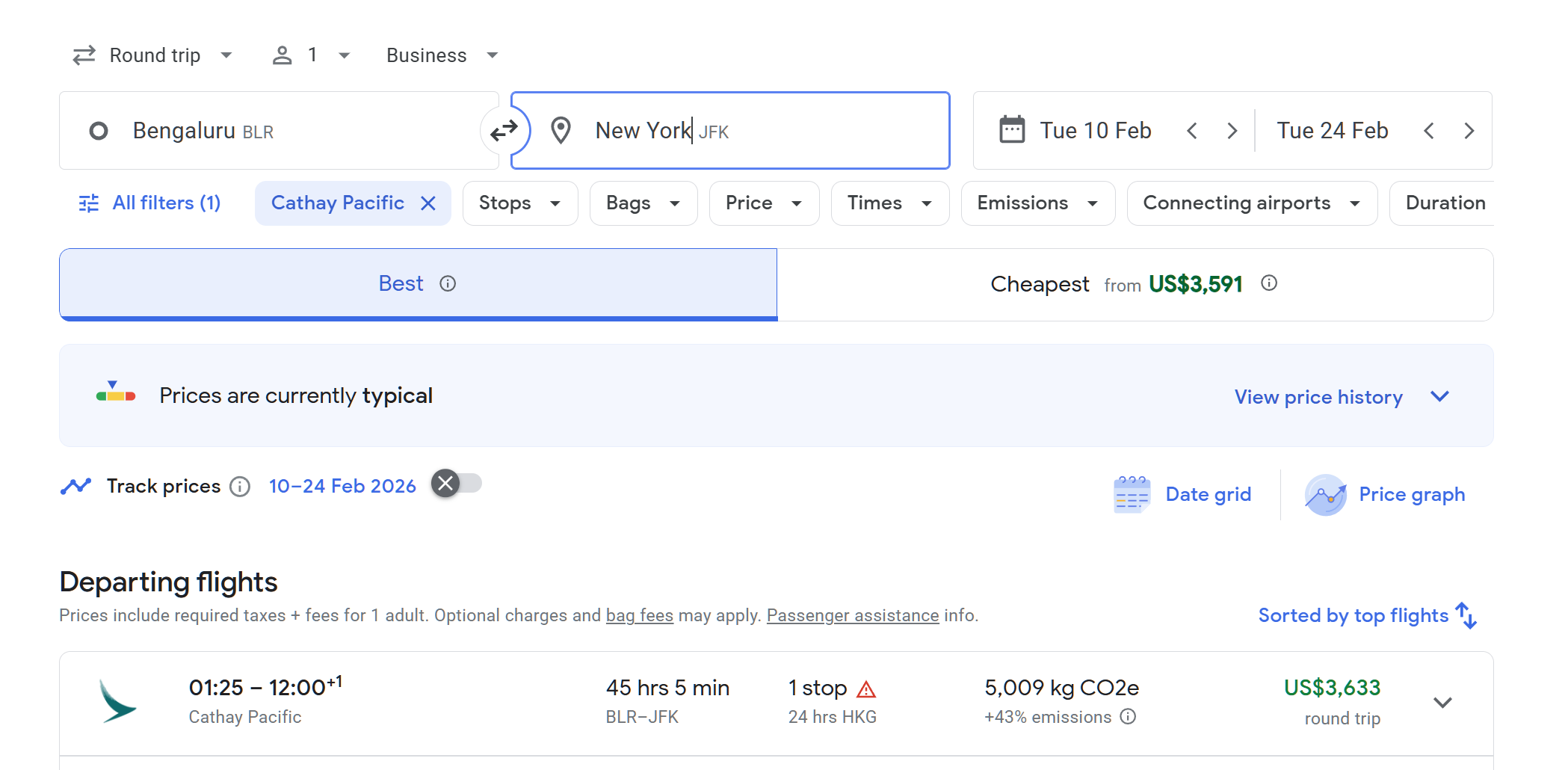
Task: Change sort order via Sorted by top flights
Action: coord(1366,615)
